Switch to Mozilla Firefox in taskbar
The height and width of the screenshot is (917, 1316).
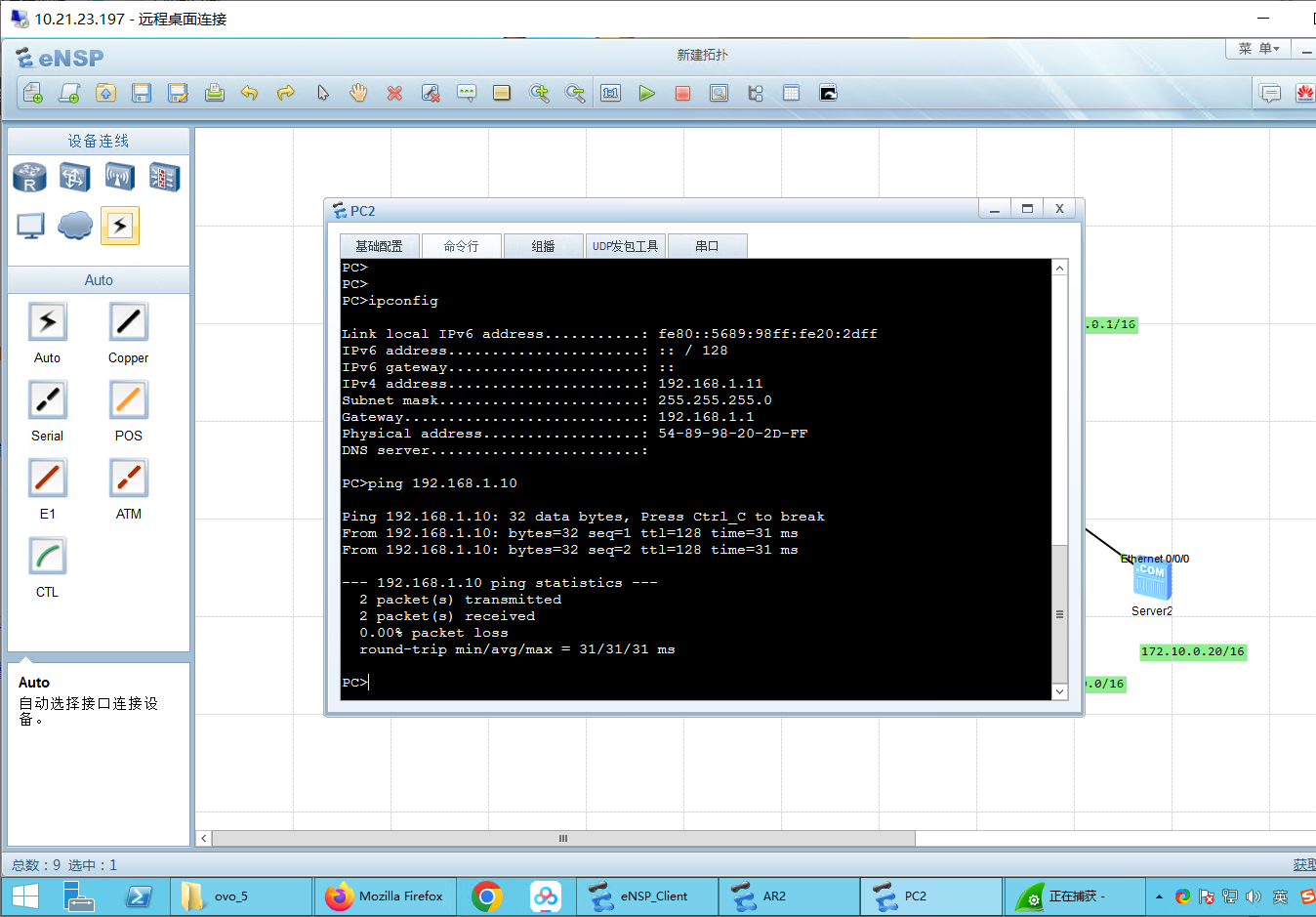coord(384,896)
